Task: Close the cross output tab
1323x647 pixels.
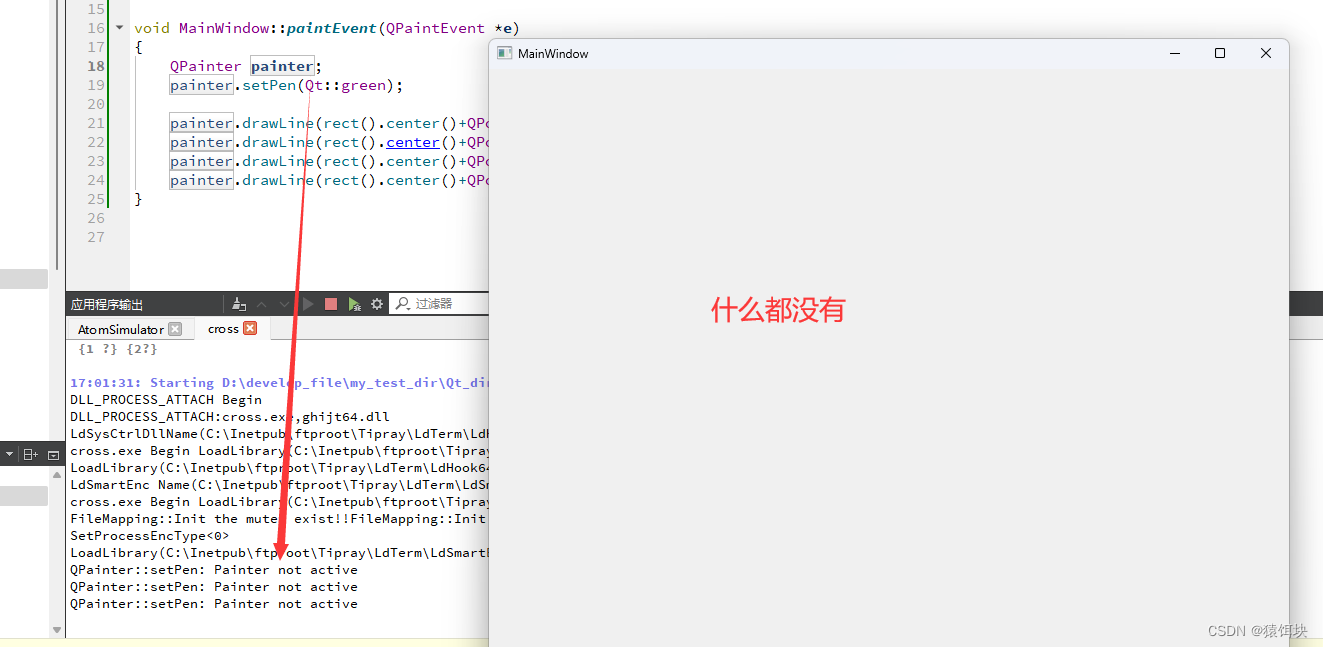Action: point(250,328)
